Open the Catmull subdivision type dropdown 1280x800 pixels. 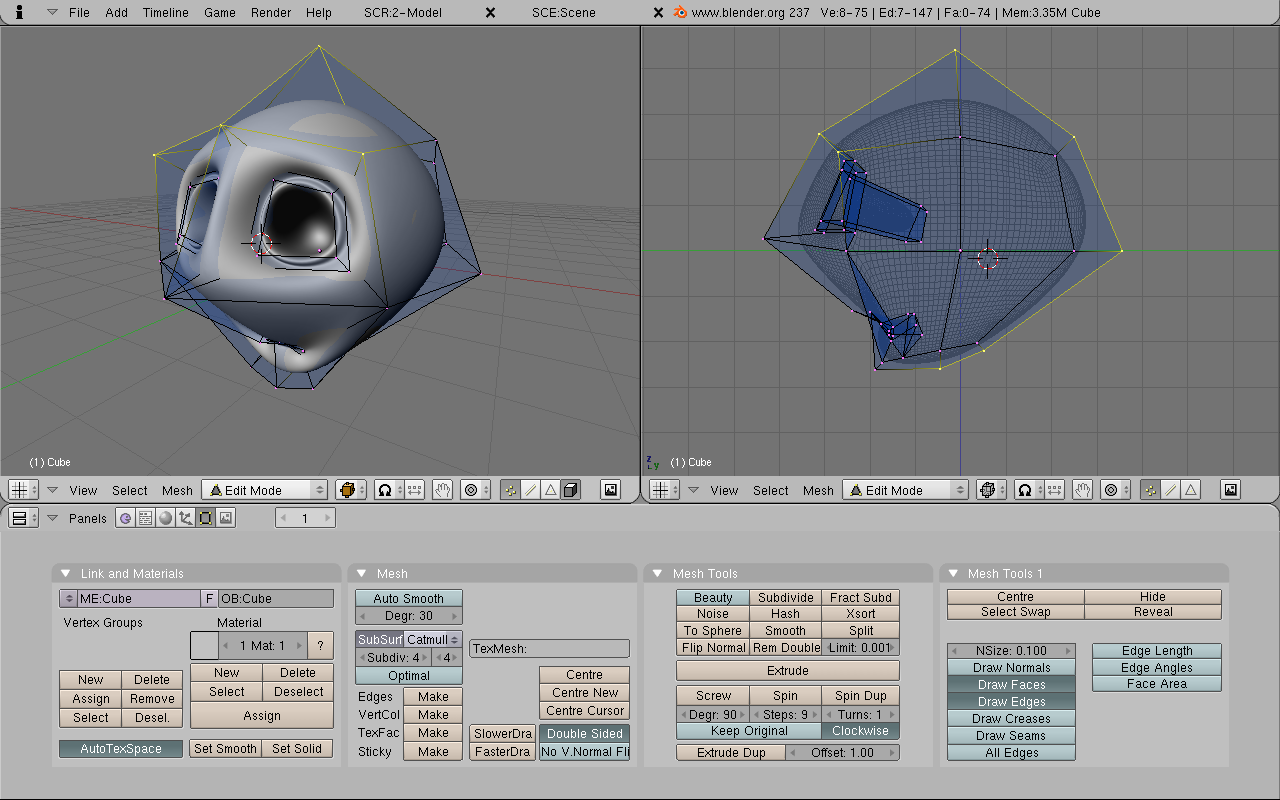[433, 640]
